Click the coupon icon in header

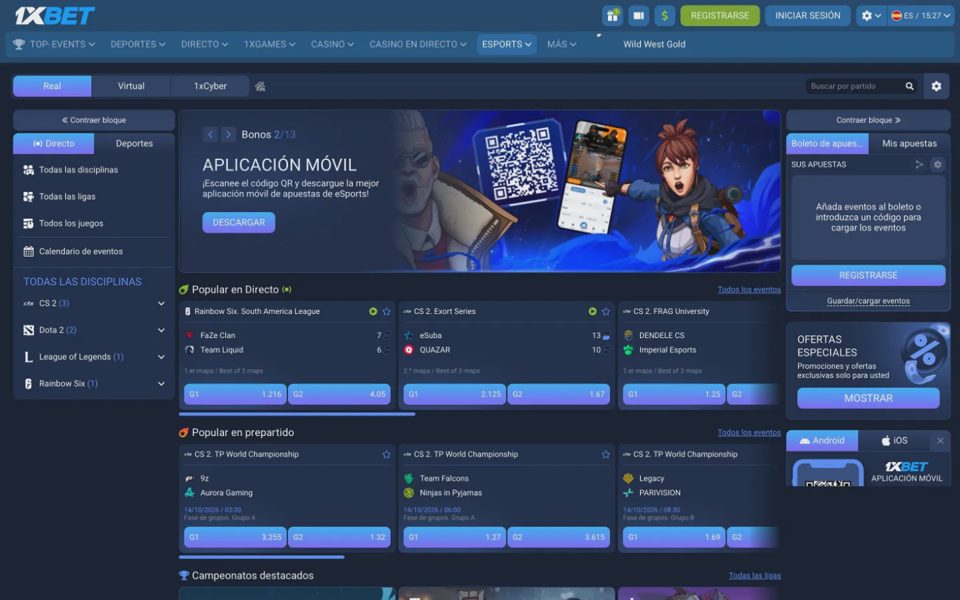click(639, 15)
